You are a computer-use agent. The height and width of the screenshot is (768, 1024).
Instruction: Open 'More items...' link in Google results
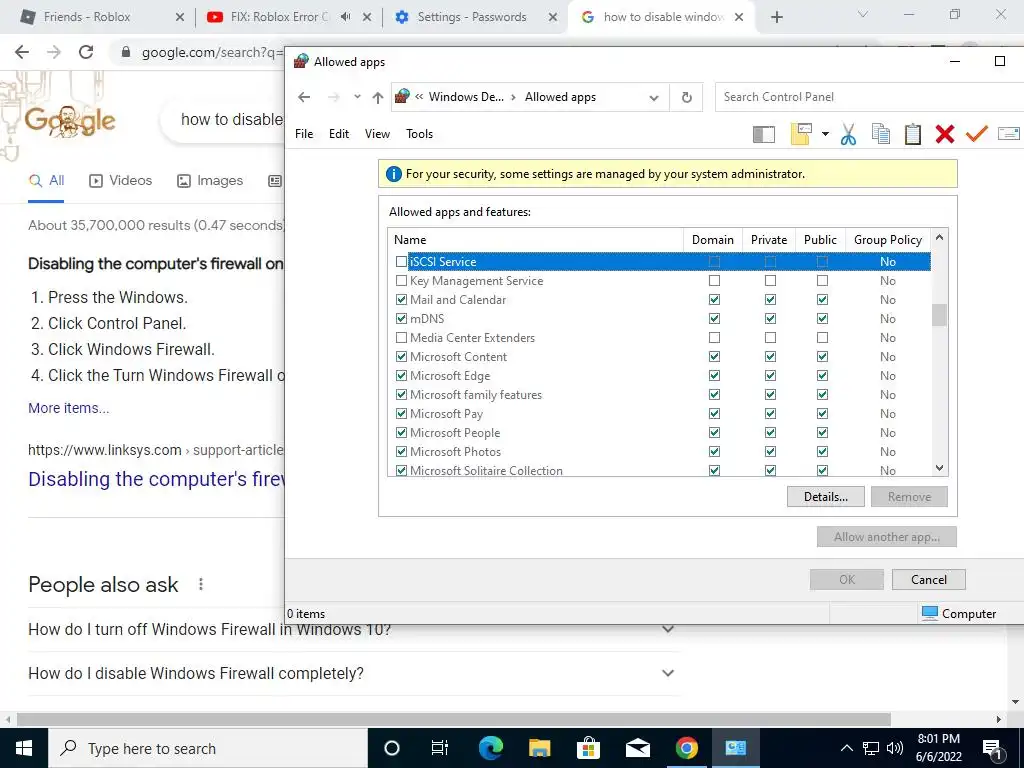tap(69, 408)
